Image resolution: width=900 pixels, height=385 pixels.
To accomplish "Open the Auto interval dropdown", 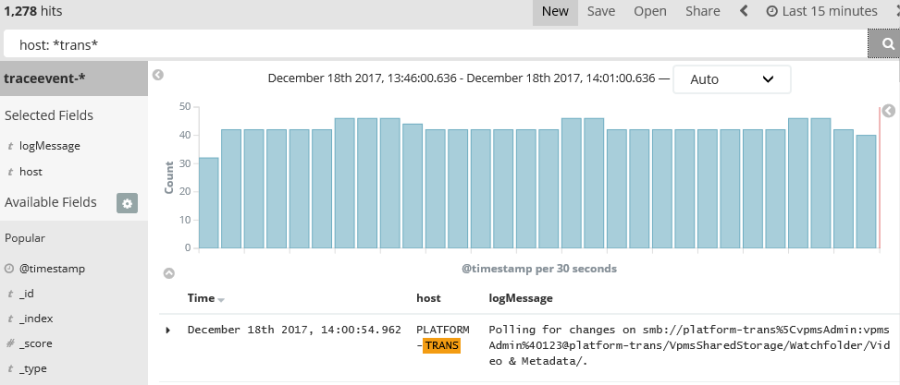I will 732,79.
